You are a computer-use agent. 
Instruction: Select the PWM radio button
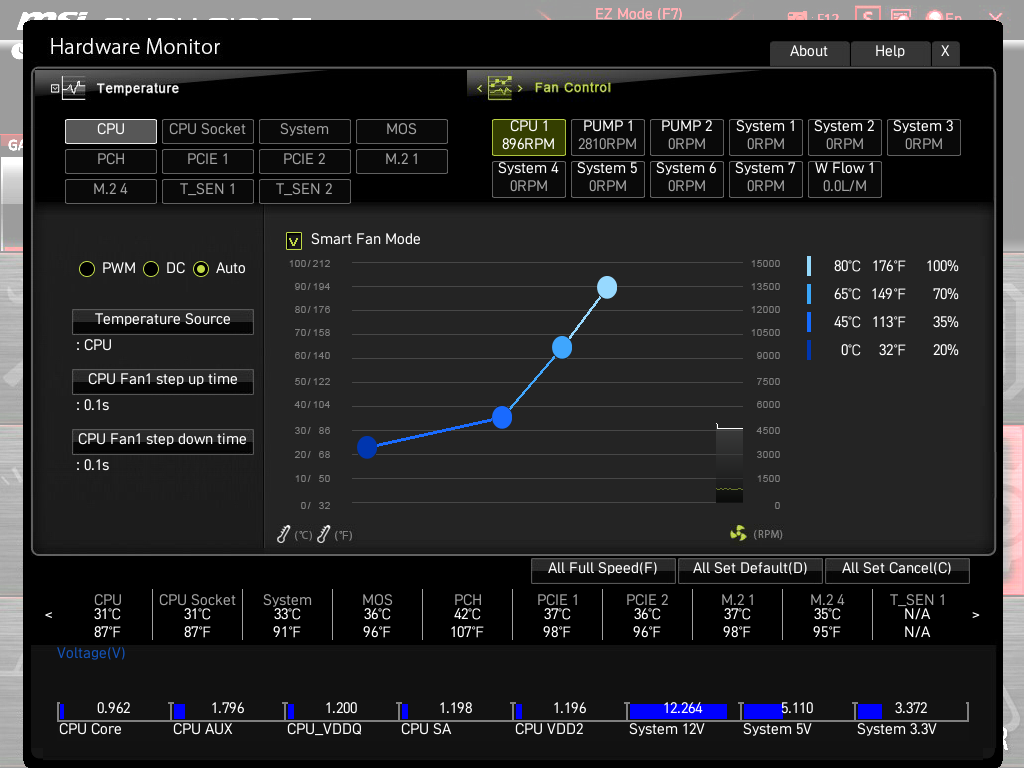click(87, 269)
